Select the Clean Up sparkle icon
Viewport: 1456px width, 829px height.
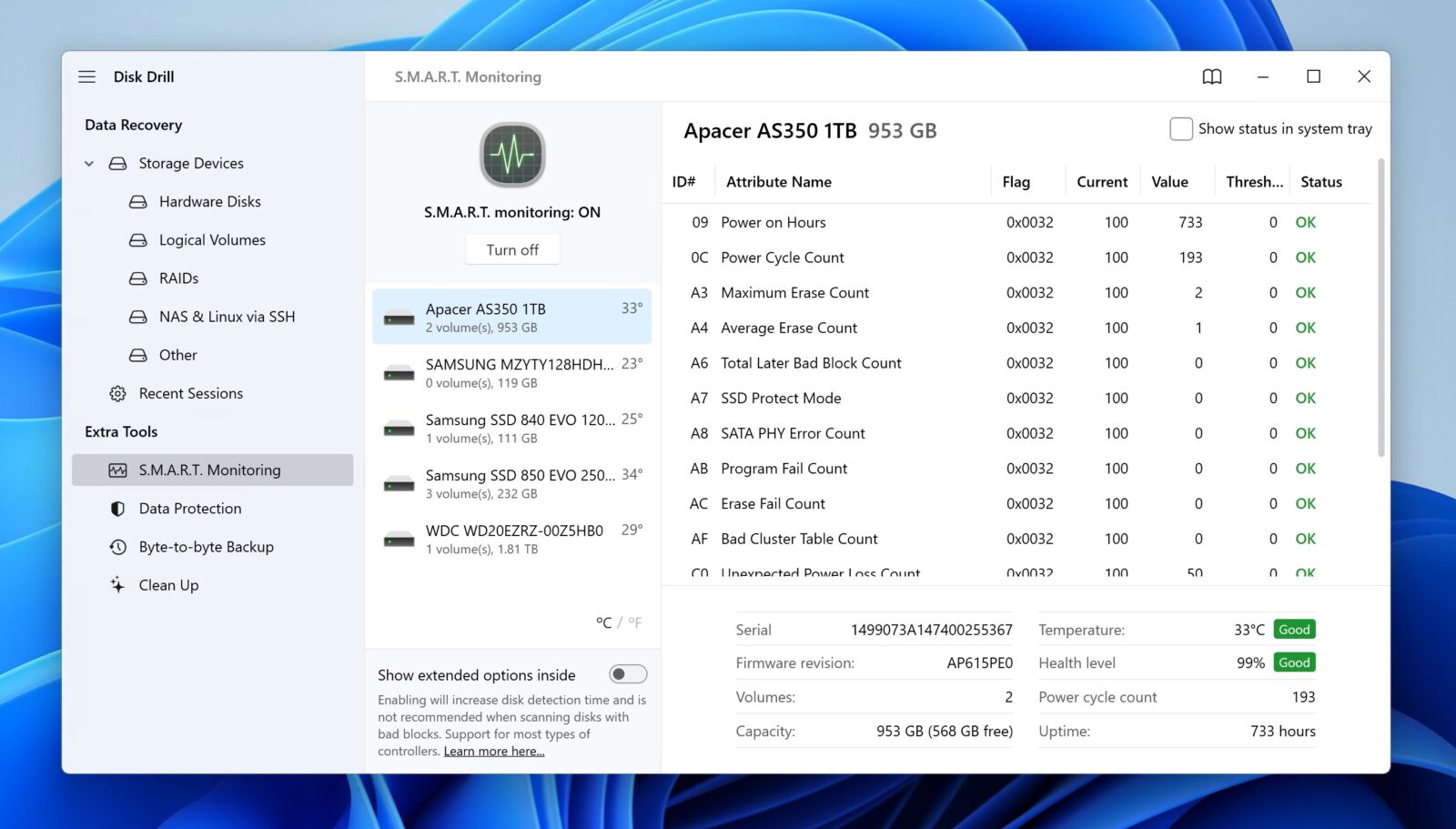point(117,584)
